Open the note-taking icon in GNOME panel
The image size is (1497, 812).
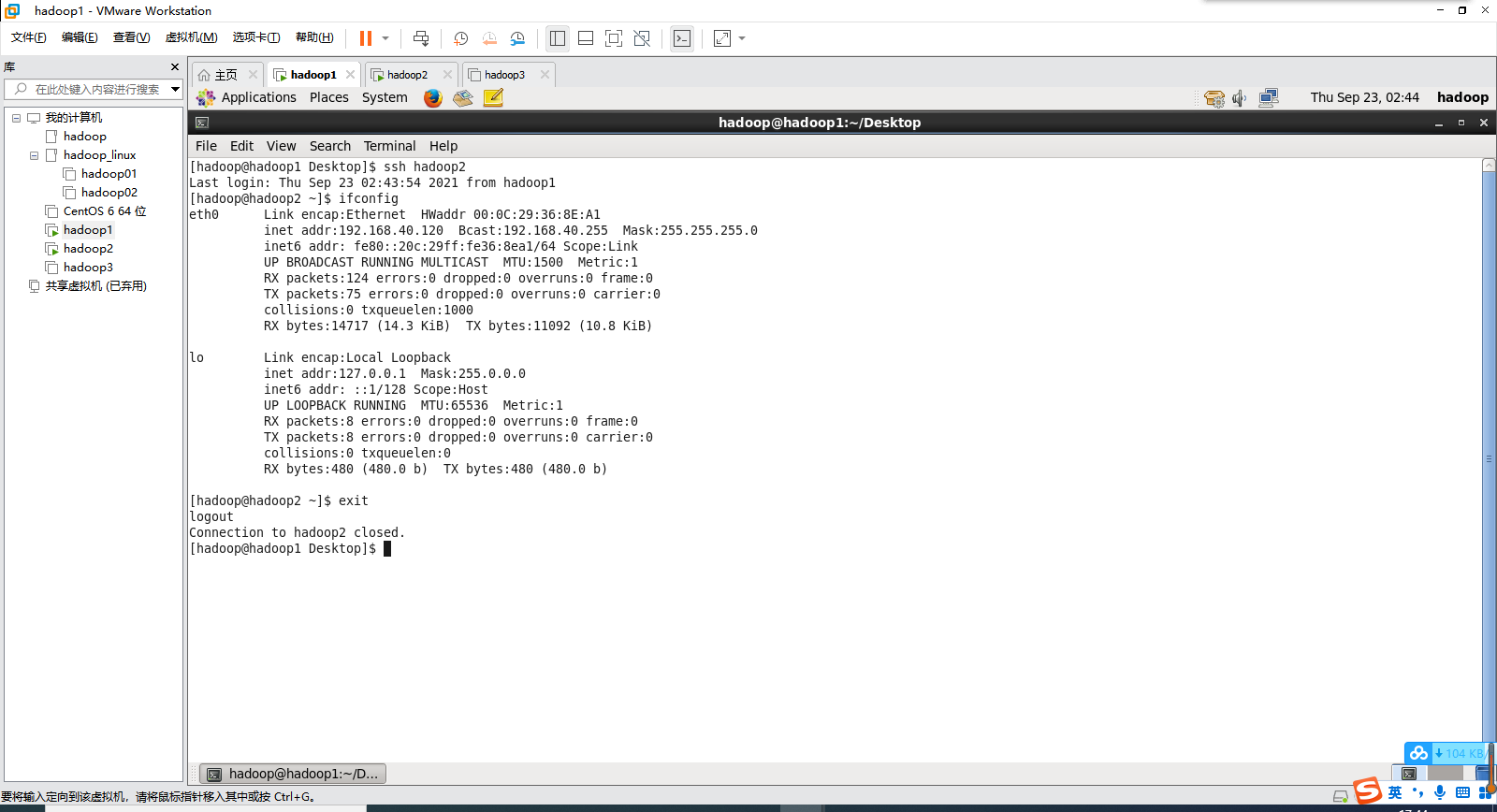(x=493, y=97)
